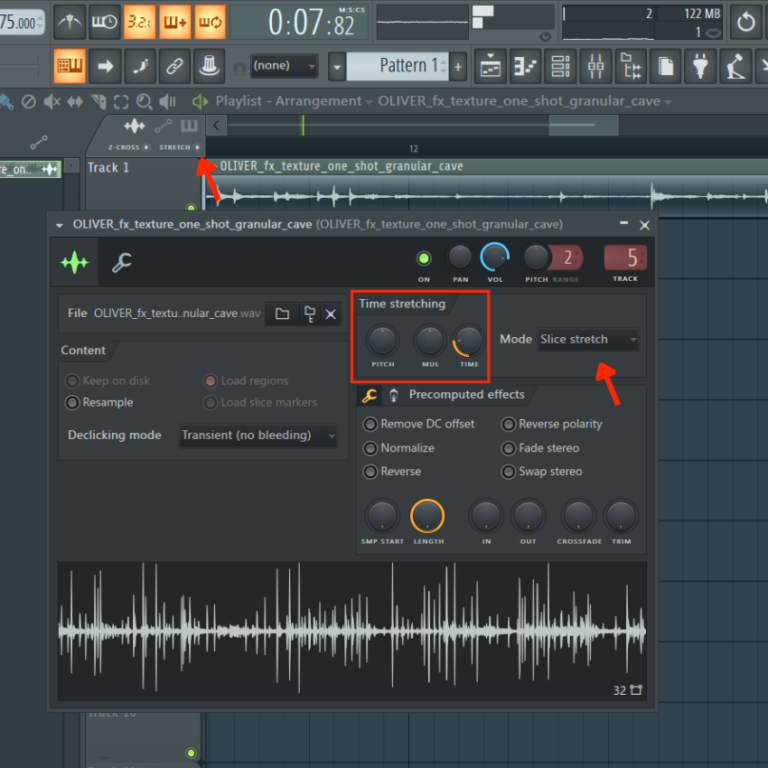
Task: Click the tempo tapper icon
Action: (x=736, y=66)
